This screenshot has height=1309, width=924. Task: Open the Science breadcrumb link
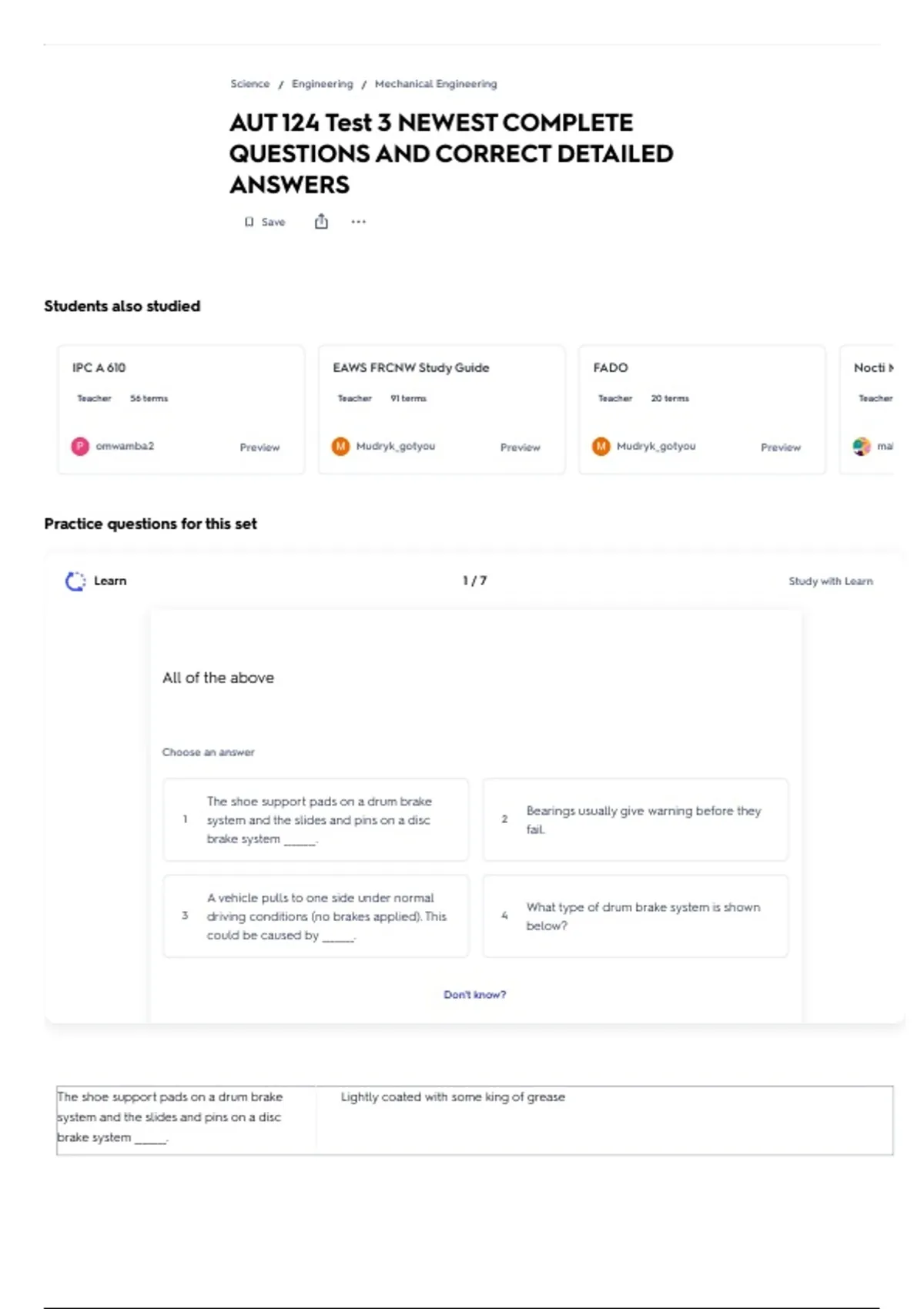[250, 84]
